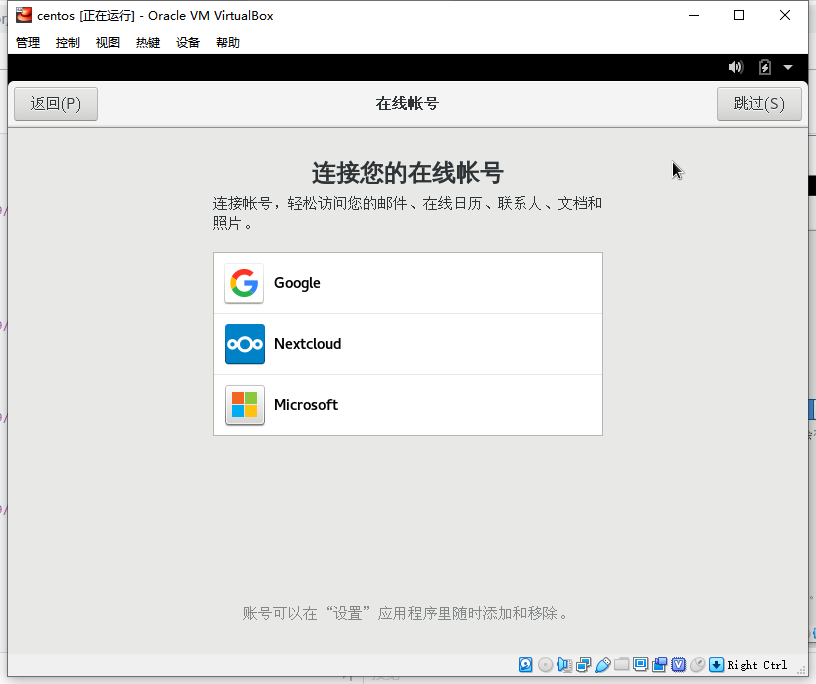Click the hard disk activity status icon

tap(526, 665)
